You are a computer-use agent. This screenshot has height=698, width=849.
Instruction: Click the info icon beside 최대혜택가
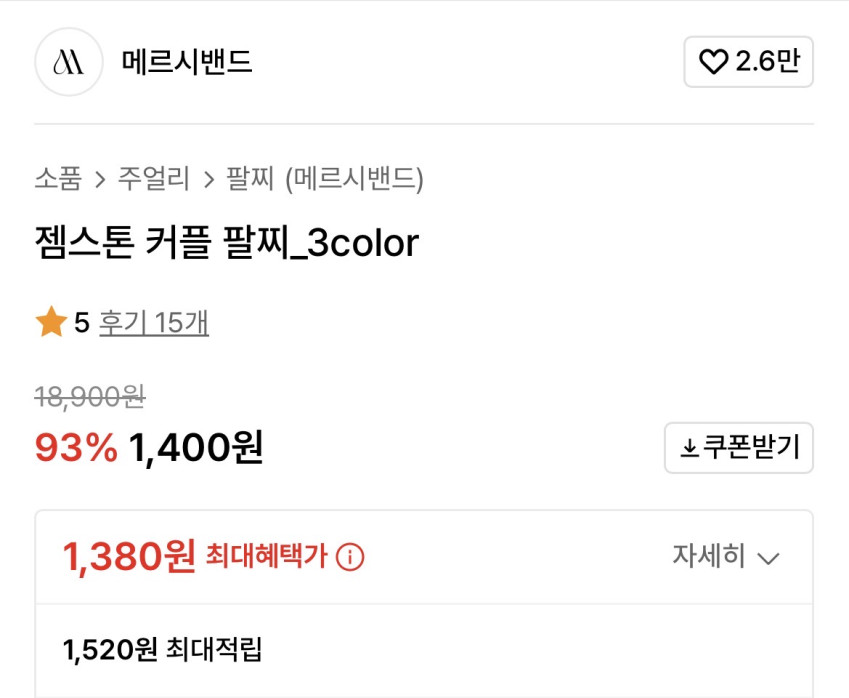point(350,557)
